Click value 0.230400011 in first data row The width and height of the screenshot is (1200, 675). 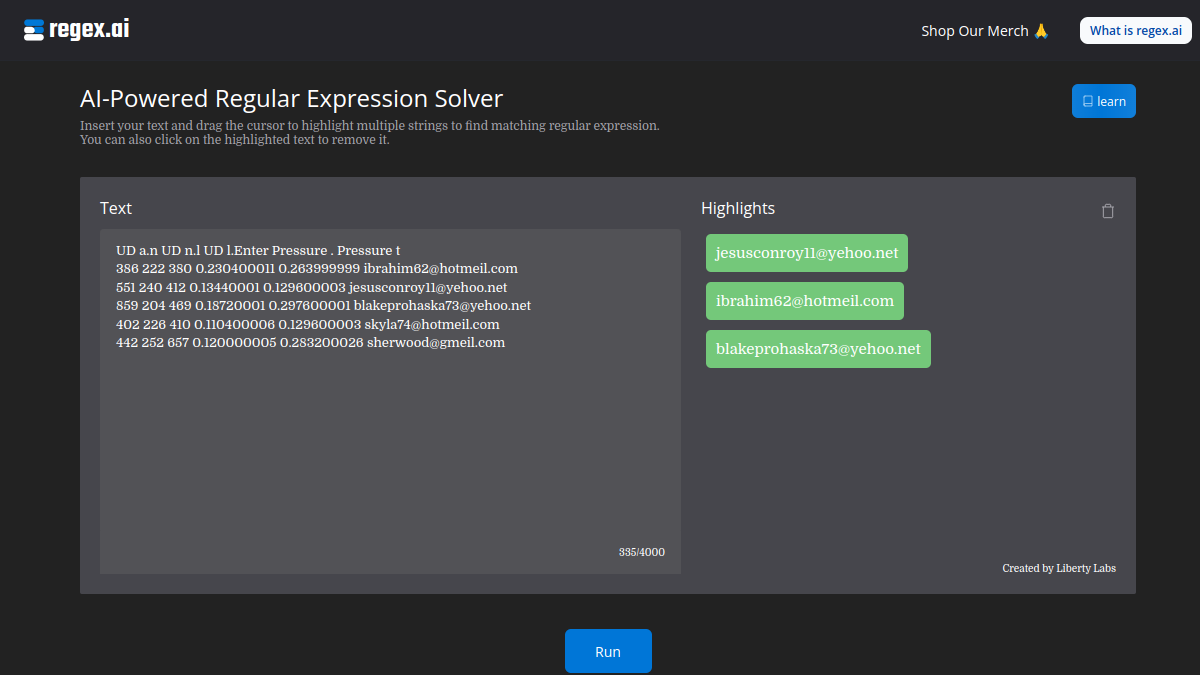tap(235, 268)
